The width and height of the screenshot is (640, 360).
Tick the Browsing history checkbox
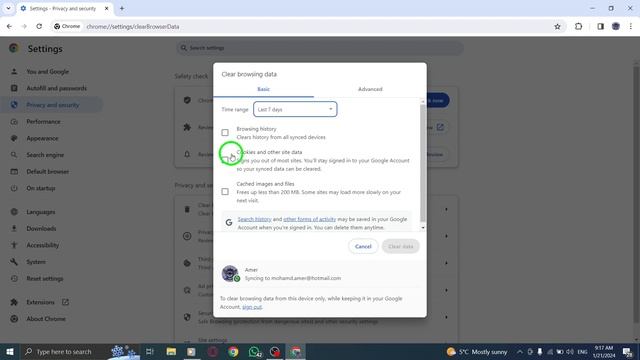(225, 133)
